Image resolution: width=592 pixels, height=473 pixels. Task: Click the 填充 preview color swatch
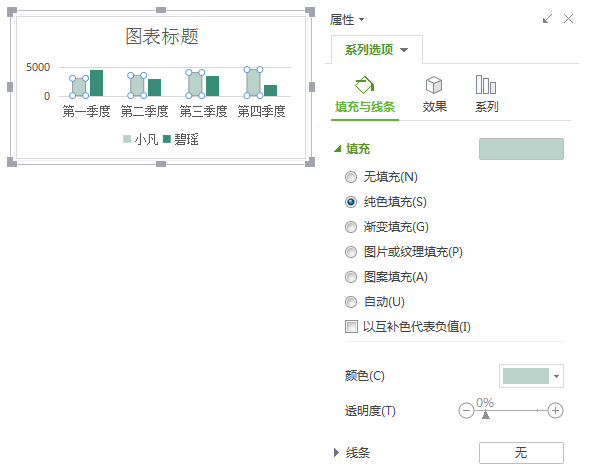[x=521, y=149]
